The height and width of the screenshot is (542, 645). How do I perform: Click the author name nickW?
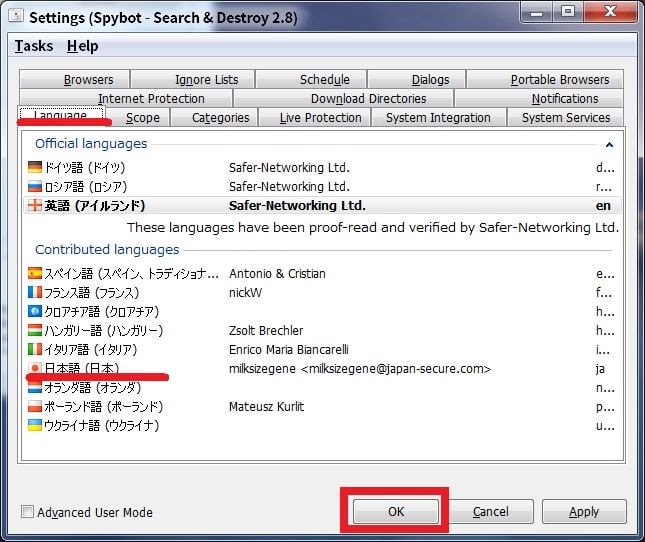pos(245,292)
